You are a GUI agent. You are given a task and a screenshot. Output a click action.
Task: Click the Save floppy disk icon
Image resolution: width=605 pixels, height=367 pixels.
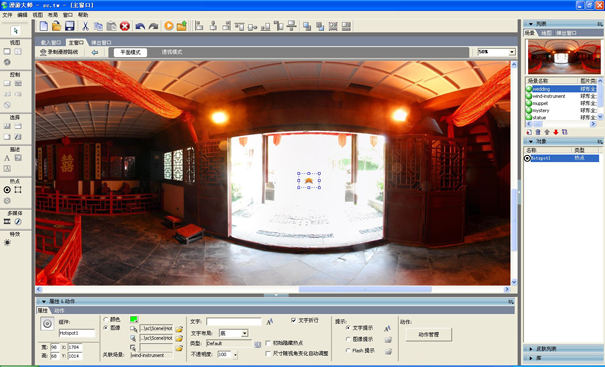tap(69, 26)
